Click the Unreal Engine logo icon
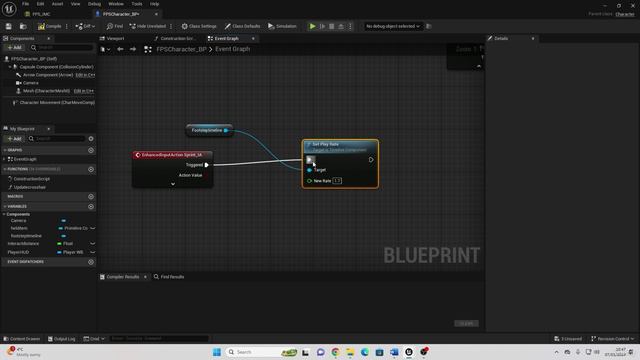 (x=9, y=9)
